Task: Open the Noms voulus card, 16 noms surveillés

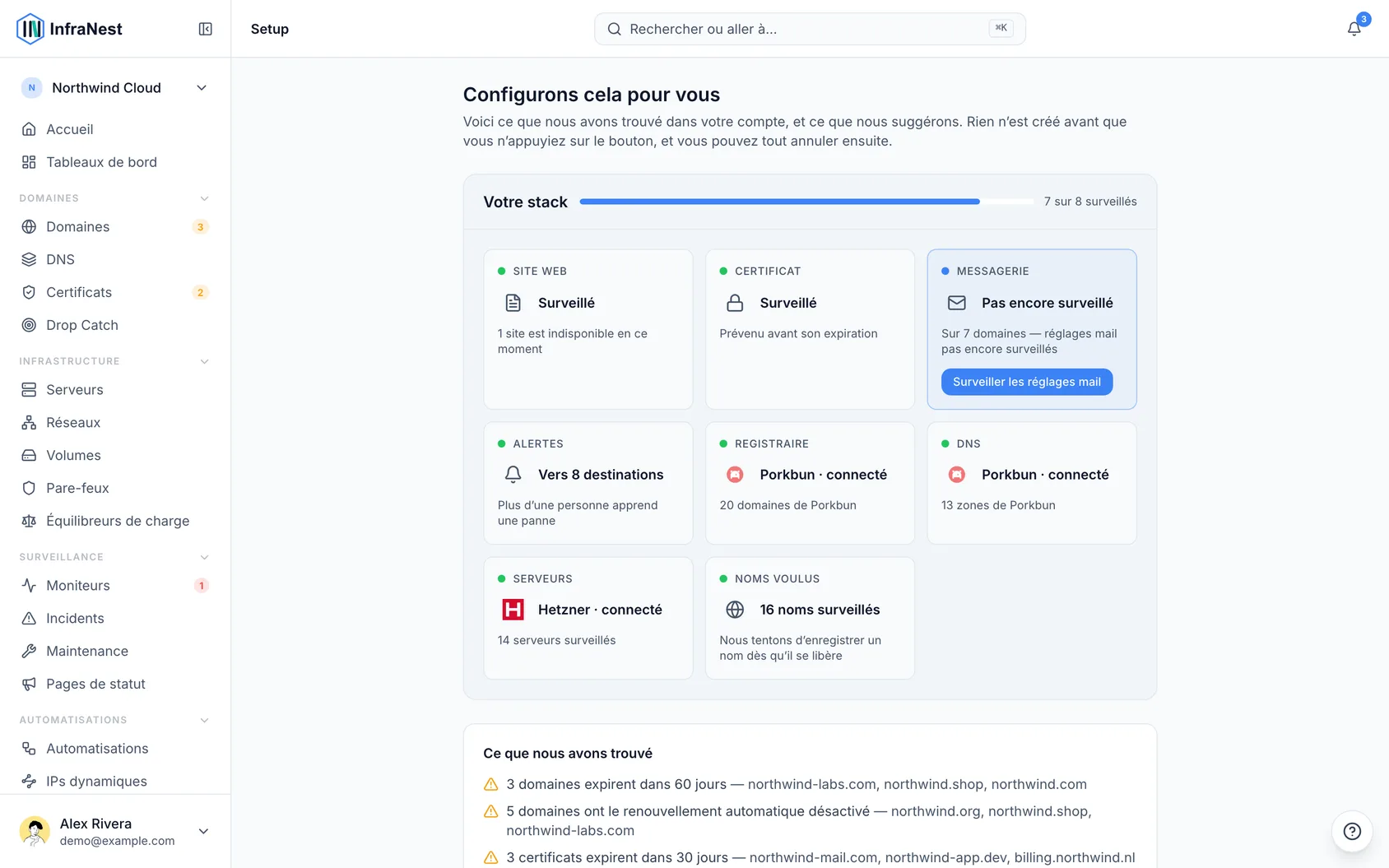Action: (810, 618)
